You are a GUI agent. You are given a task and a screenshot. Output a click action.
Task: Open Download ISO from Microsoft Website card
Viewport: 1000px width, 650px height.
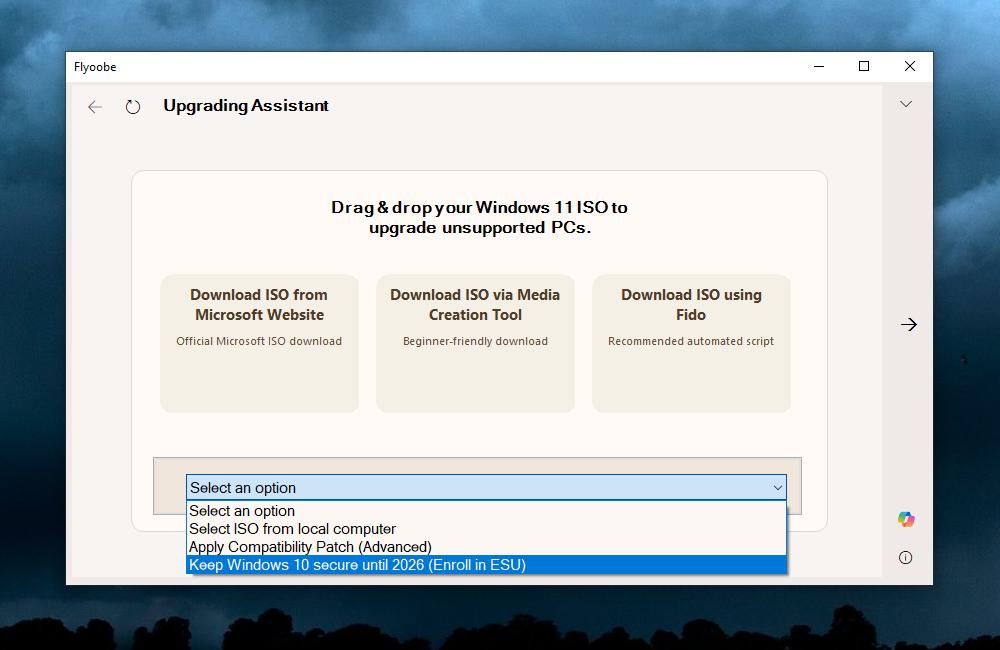pyautogui.click(x=260, y=343)
